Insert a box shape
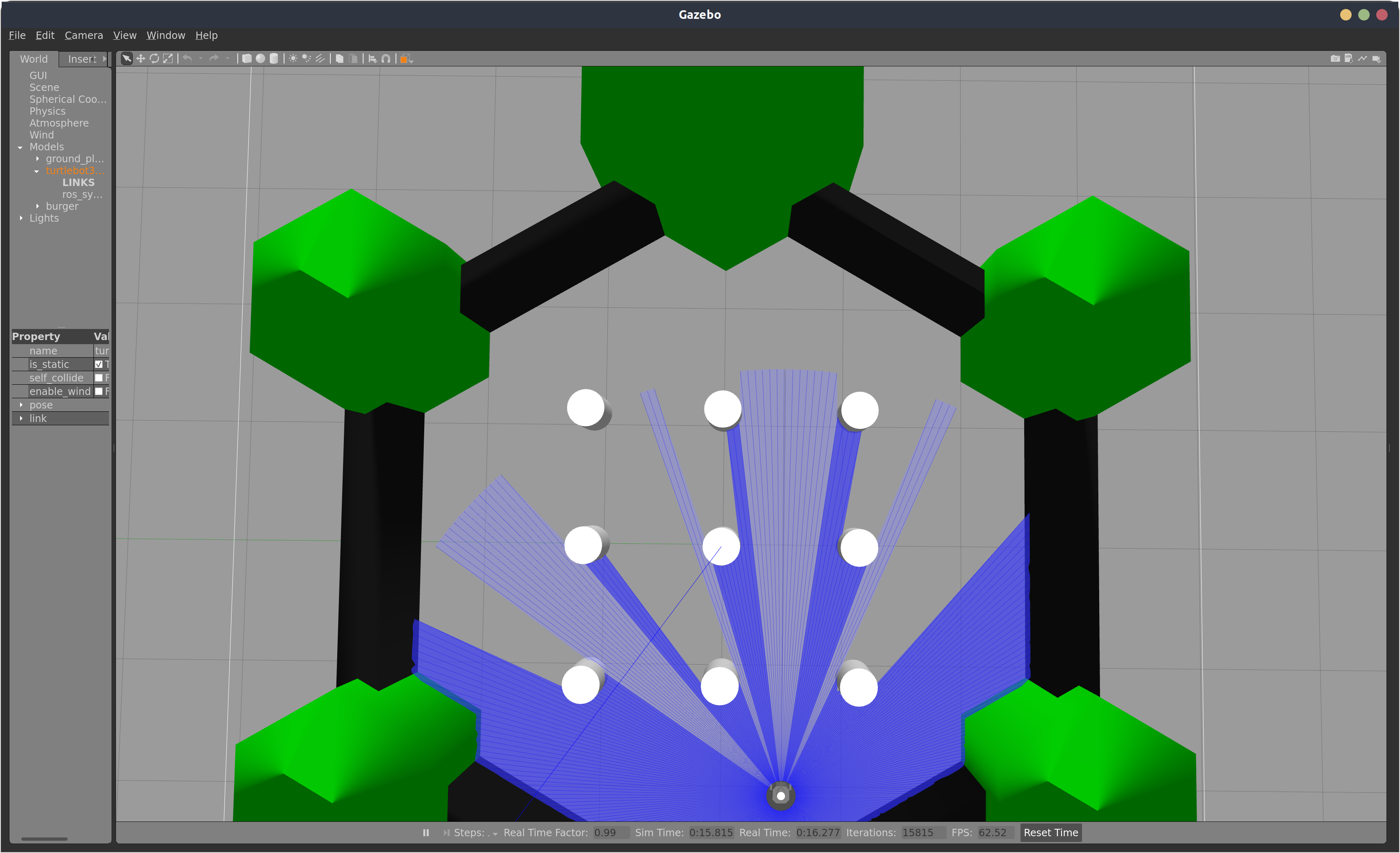1400x853 pixels. tap(247, 59)
